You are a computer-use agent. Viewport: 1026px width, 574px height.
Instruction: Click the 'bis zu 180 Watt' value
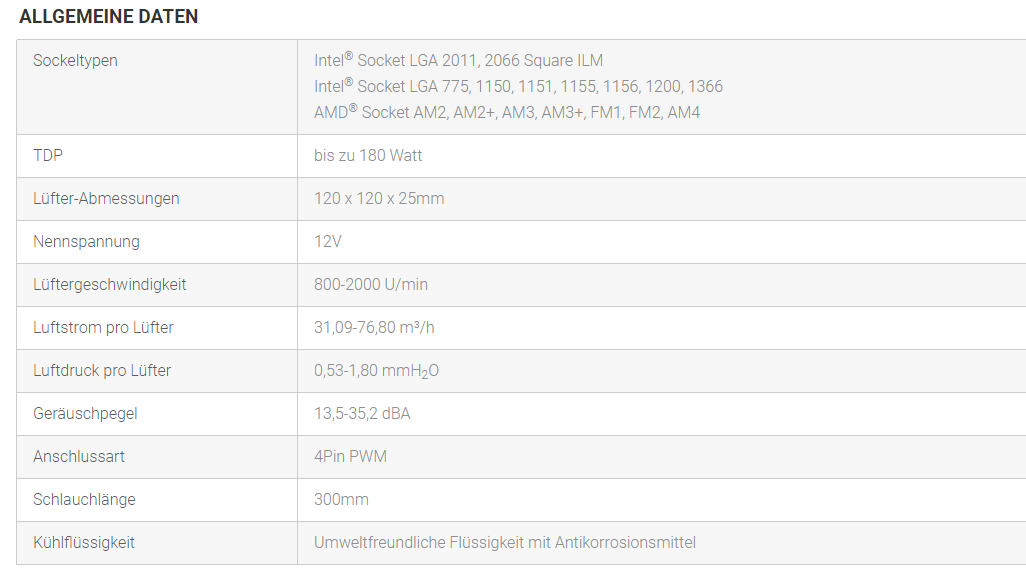(x=368, y=156)
